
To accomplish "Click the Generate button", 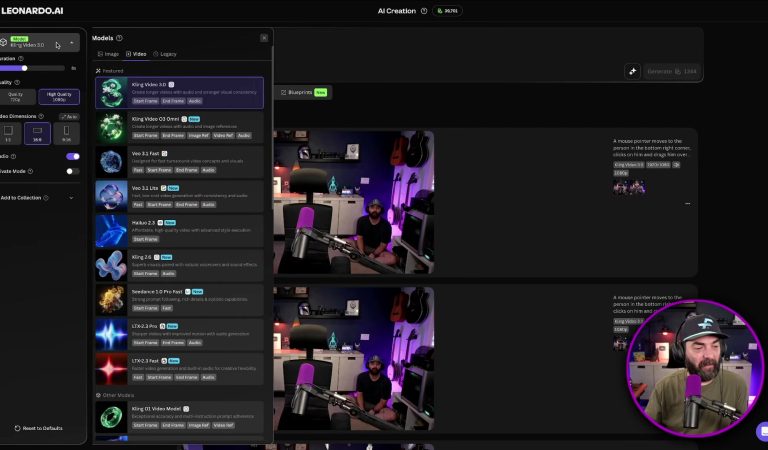I will pyautogui.click(x=672, y=71).
